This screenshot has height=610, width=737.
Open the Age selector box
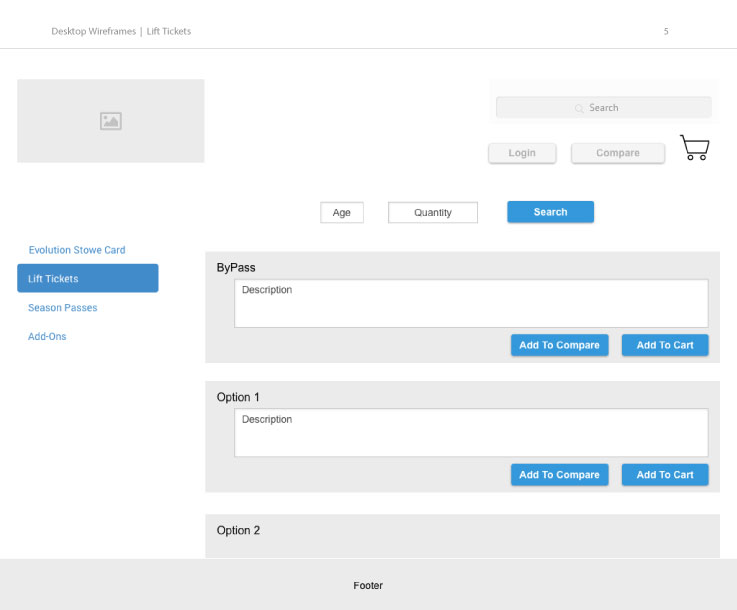tap(342, 213)
